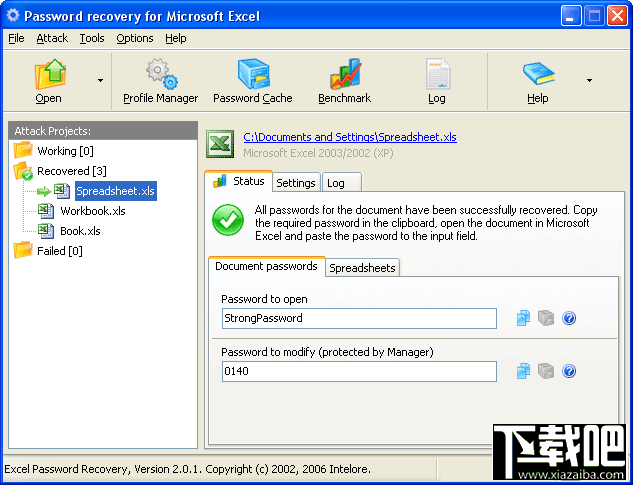Select the Document passwords tab
Image resolution: width=633 pixels, height=485 pixels.
266,266
